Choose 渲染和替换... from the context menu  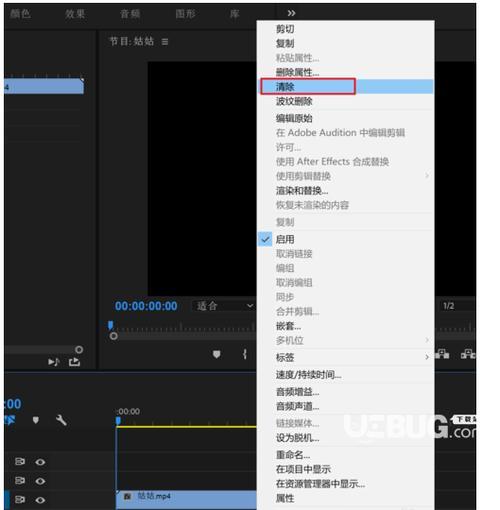pos(346,190)
